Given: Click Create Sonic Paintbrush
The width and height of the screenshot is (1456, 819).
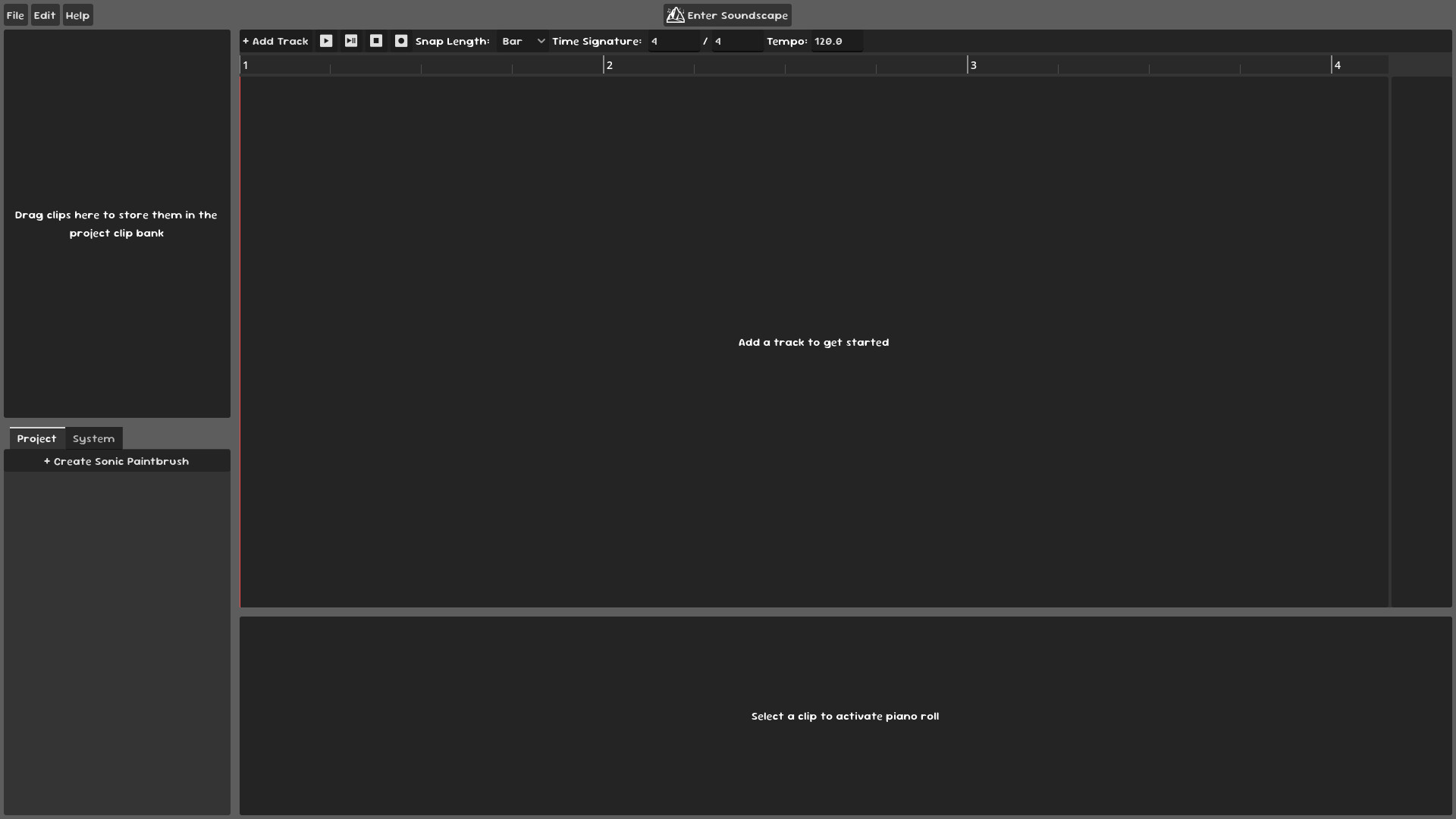Looking at the screenshot, I should 117,460.
